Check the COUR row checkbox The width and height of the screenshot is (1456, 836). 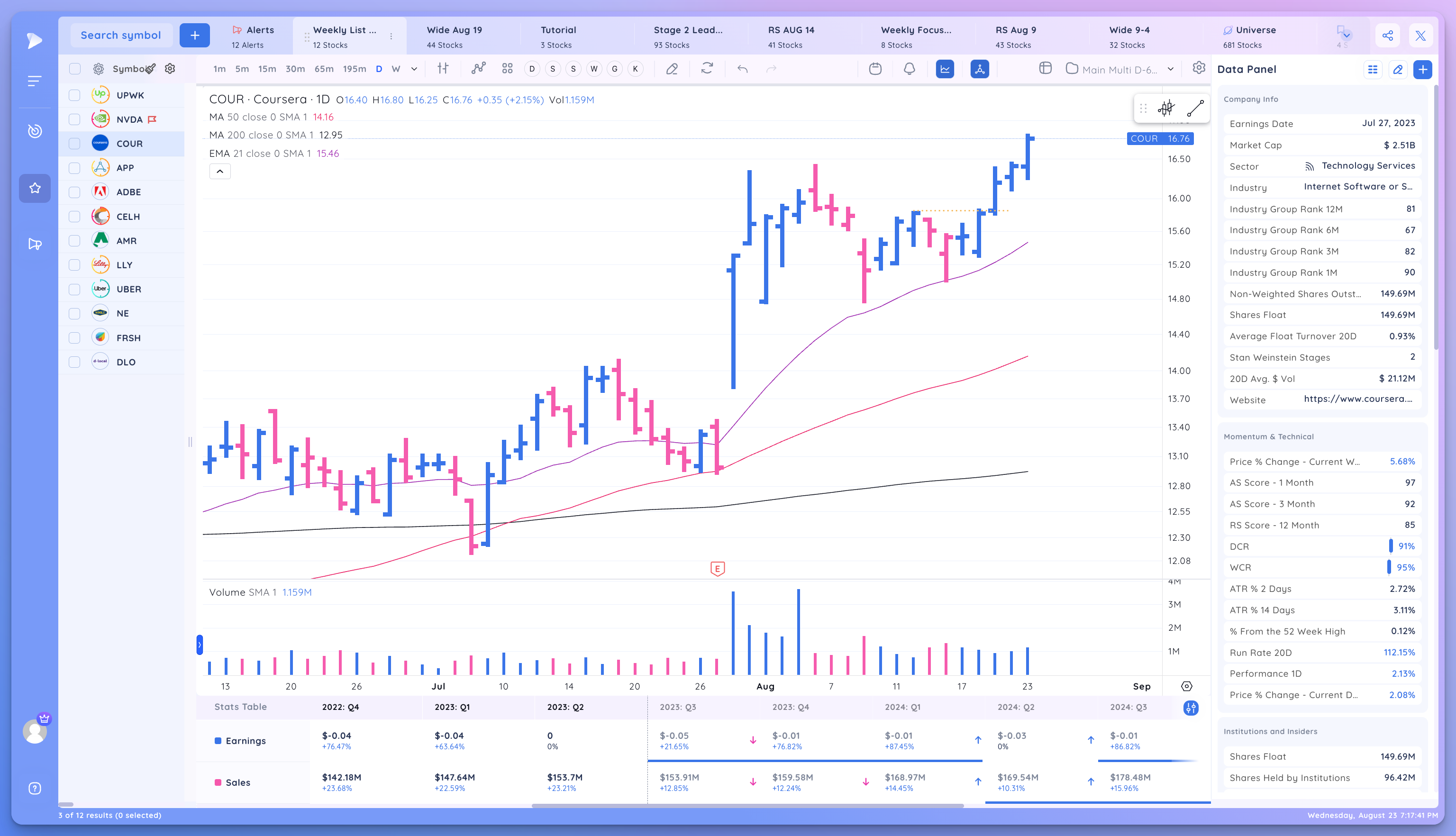(x=74, y=144)
